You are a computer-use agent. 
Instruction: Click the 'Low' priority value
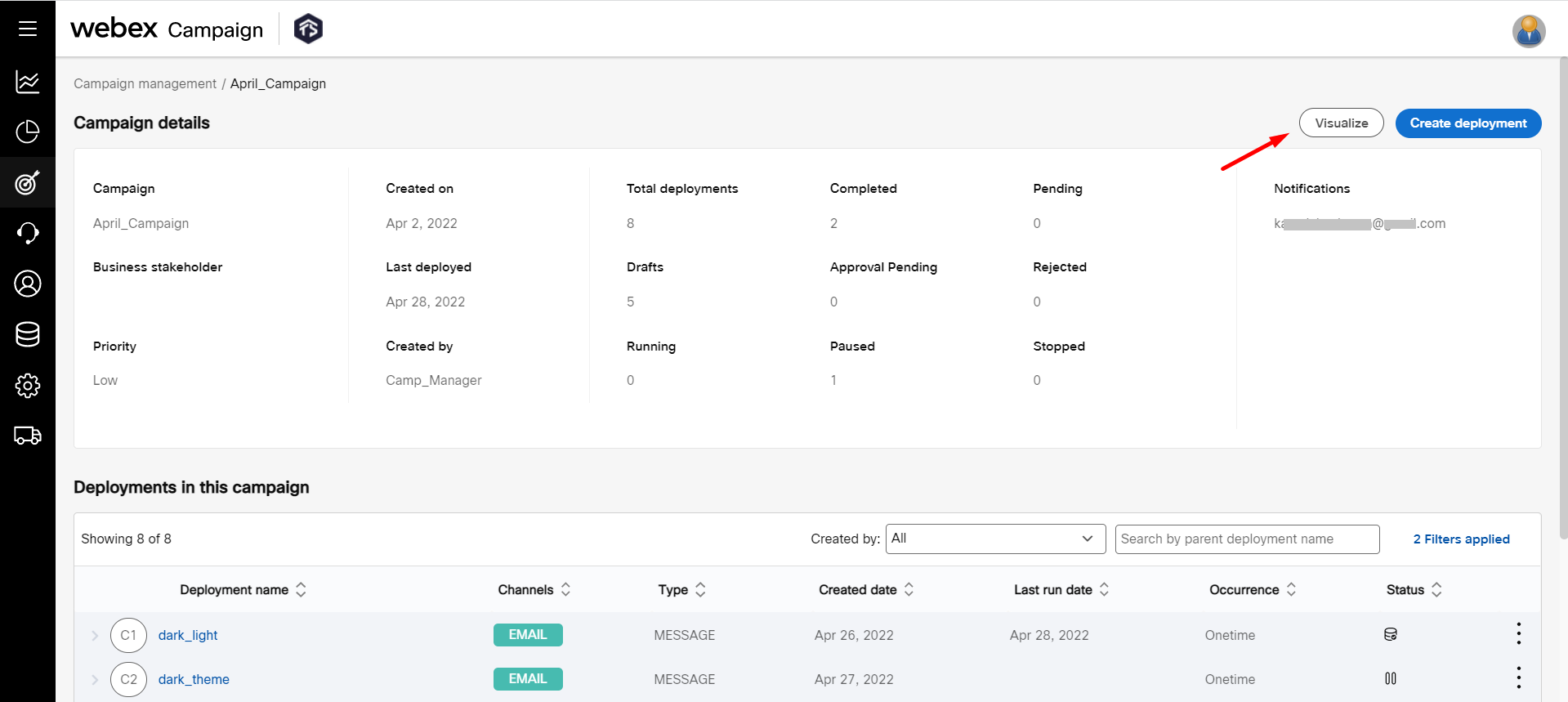[105, 380]
